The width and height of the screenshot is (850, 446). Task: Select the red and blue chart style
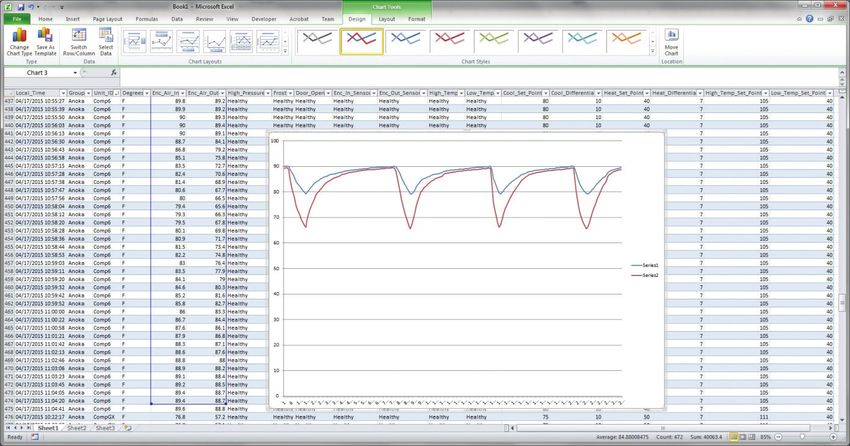362,42
